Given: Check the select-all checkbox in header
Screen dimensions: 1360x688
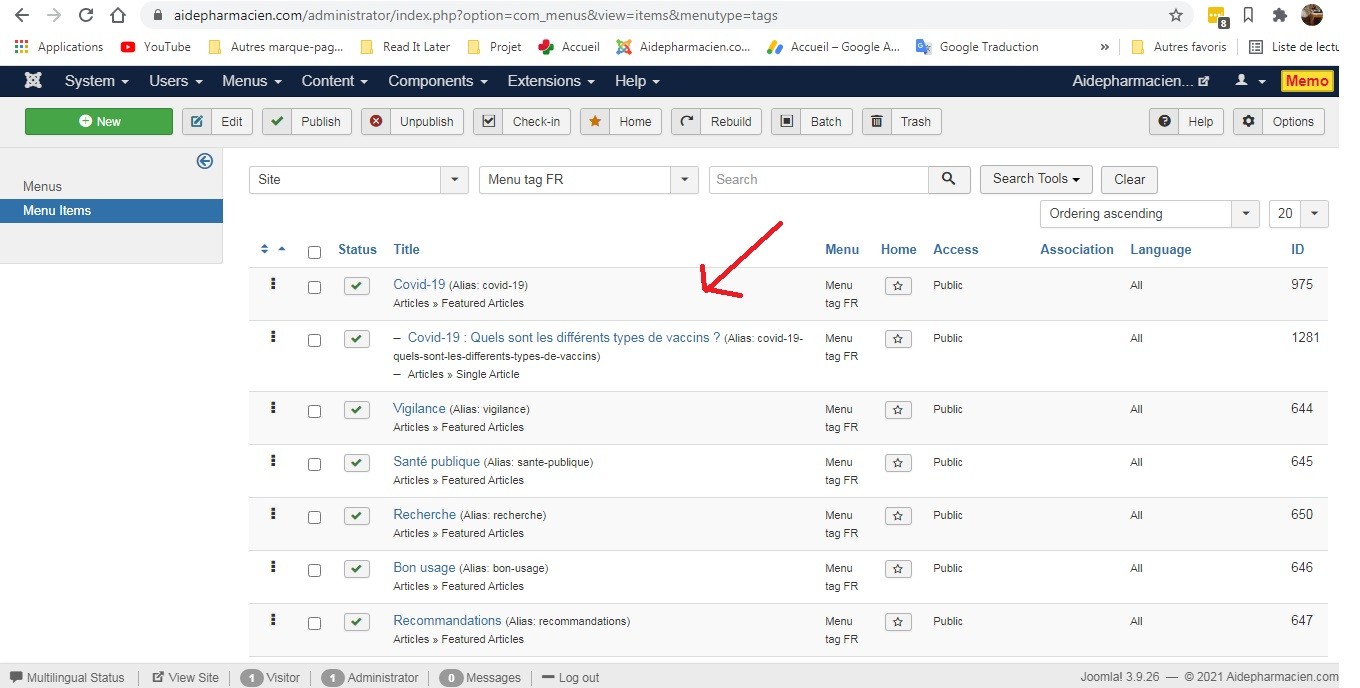Looking at the screenshot, I should click(x=314, y=252).
